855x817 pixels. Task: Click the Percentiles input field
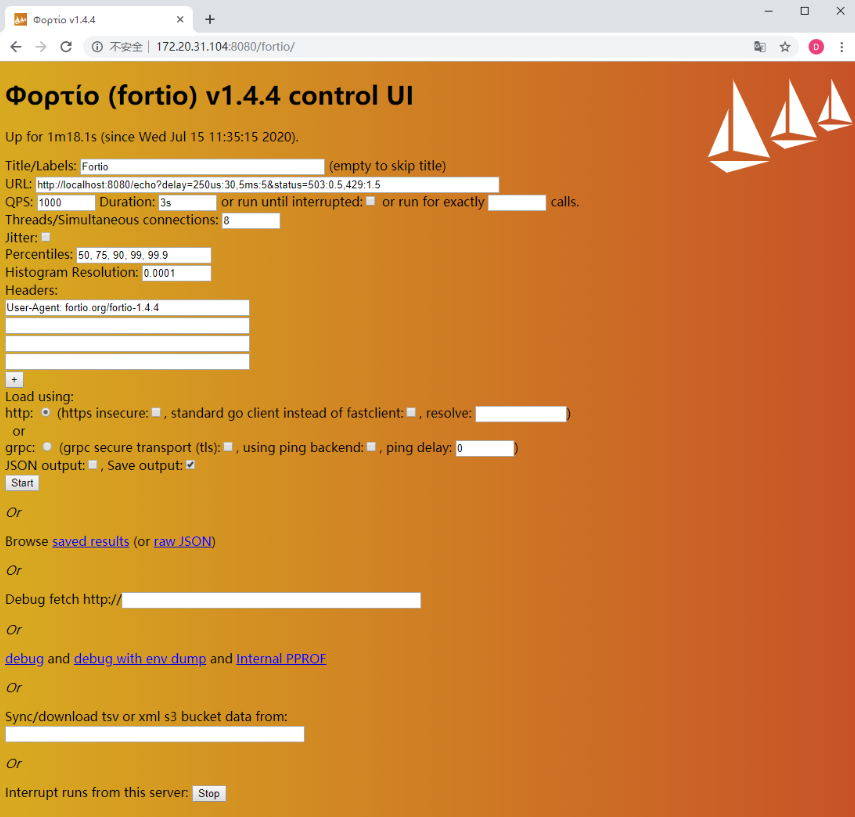pos(143,255)
